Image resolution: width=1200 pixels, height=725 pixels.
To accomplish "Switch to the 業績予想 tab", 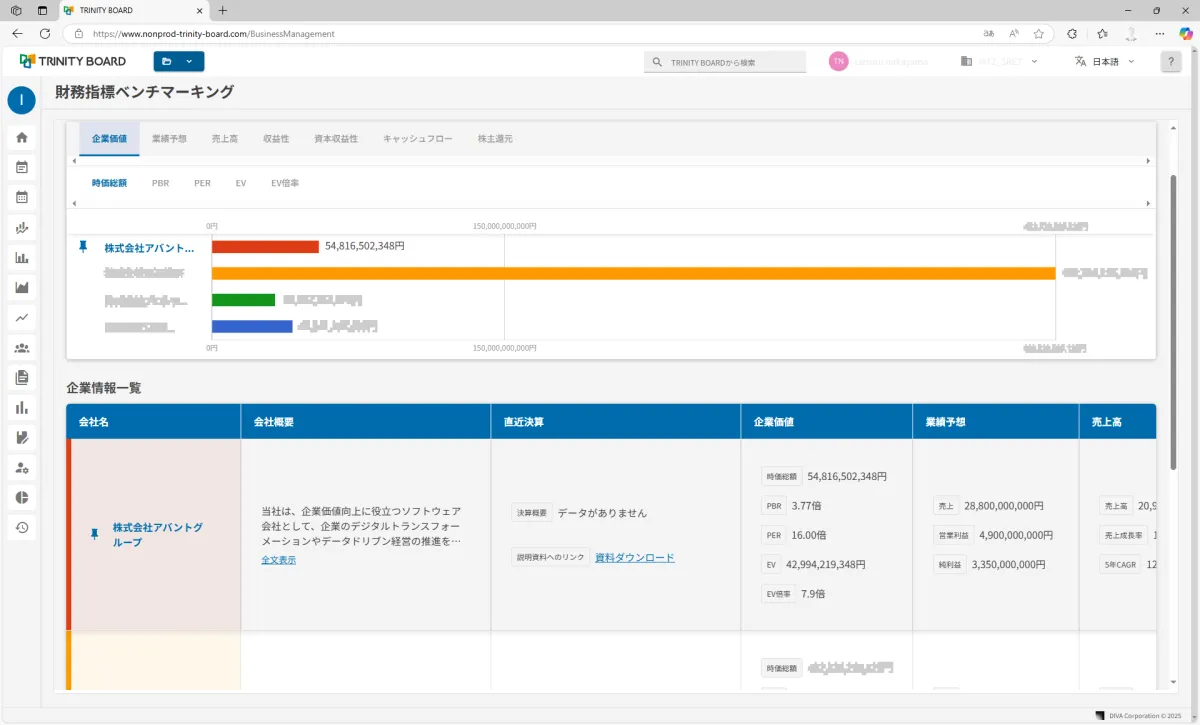I will point(169,139).
